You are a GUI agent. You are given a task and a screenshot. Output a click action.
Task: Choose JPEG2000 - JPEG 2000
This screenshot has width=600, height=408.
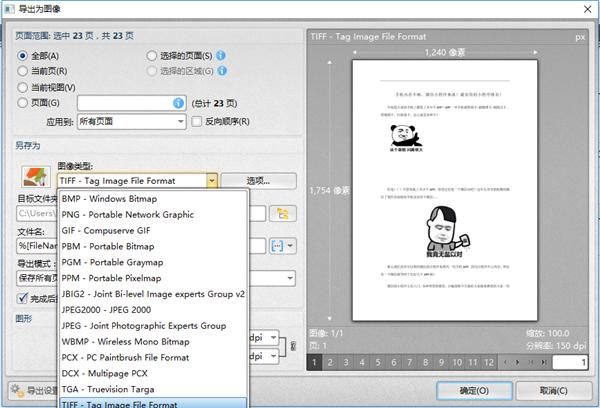[x=153, y=310]
